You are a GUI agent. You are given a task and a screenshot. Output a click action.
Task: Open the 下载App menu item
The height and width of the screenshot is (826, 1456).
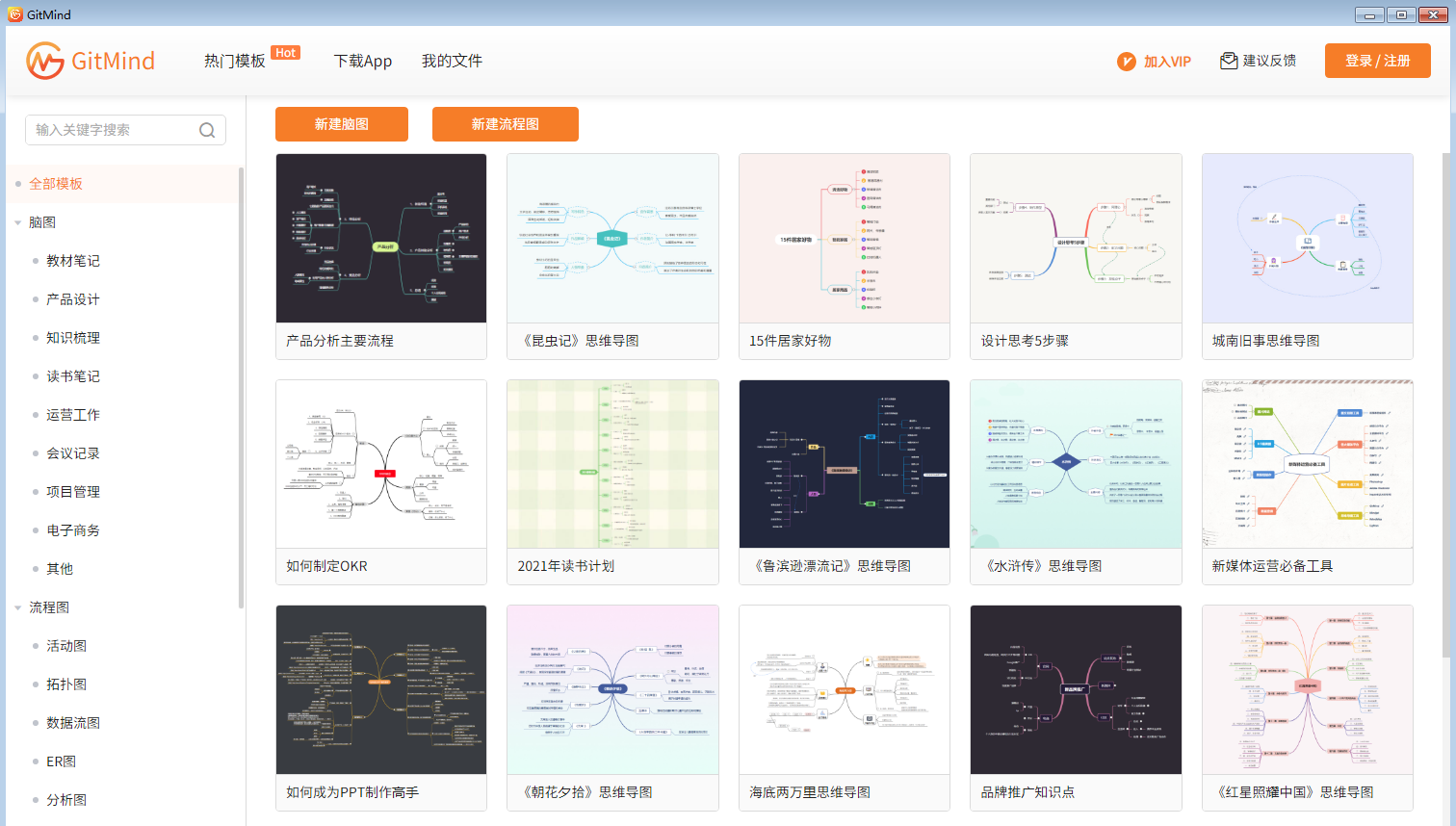(x=363, y=61)
